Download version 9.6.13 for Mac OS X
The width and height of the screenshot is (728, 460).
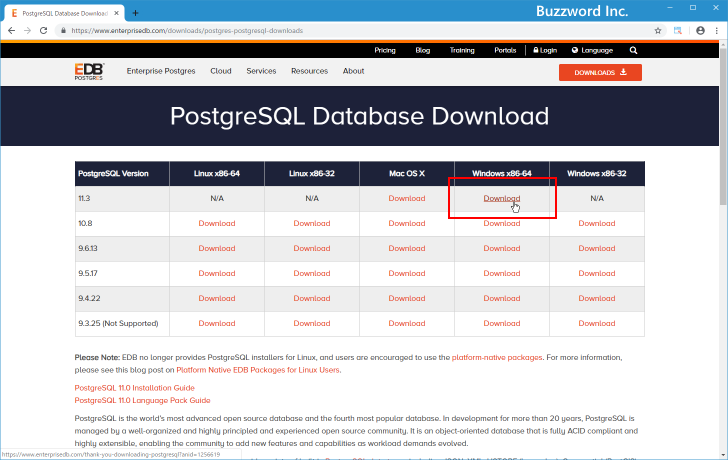(x=407, y=248)
